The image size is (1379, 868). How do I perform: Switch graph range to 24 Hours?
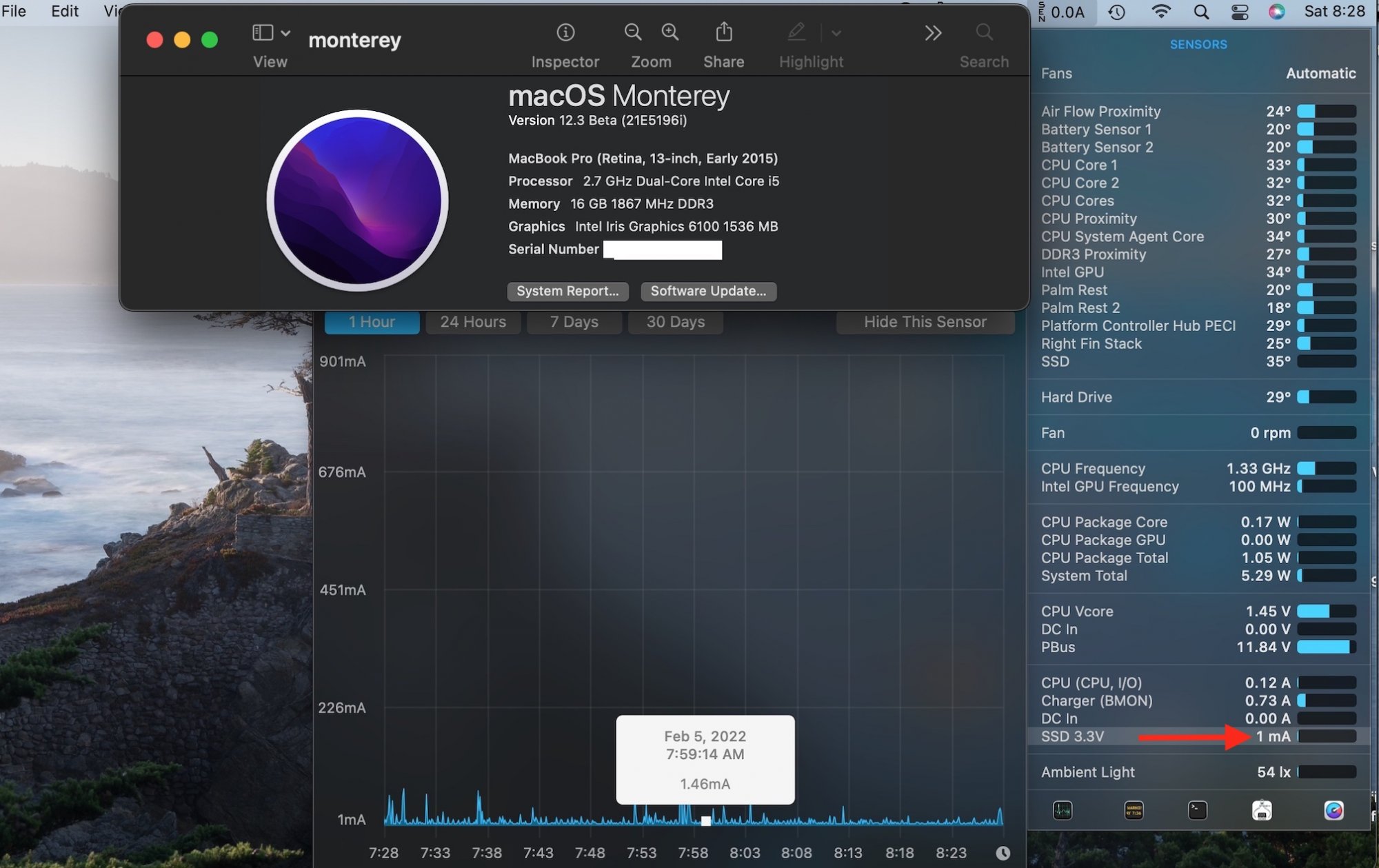[x=473, y=322]
